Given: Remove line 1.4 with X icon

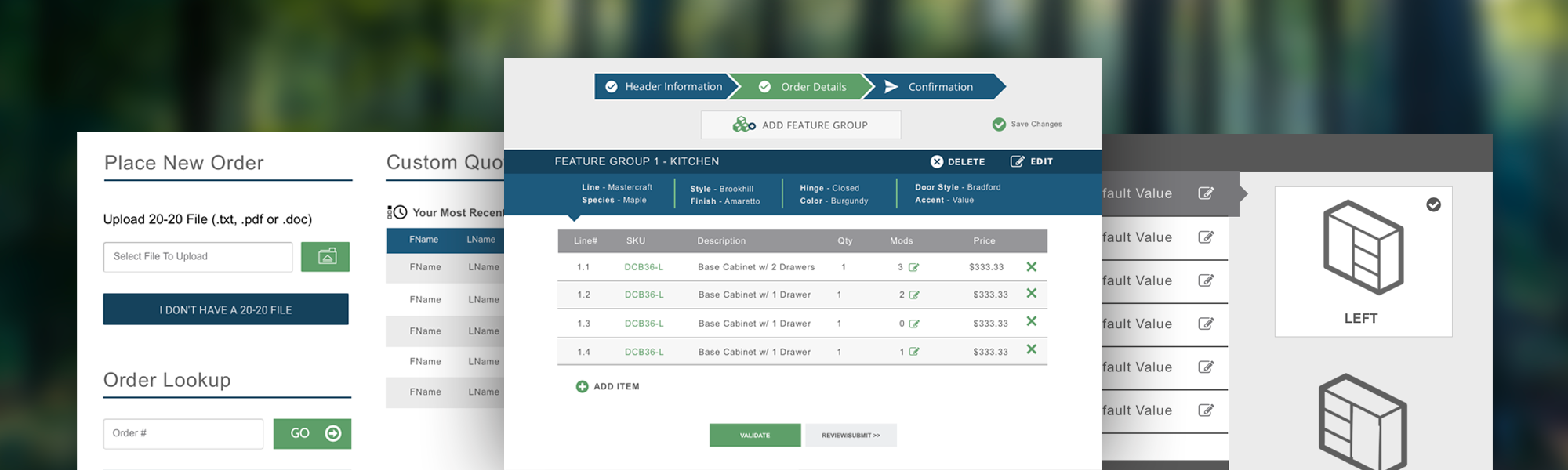Looking at the screenshot, I should 1031,350.
